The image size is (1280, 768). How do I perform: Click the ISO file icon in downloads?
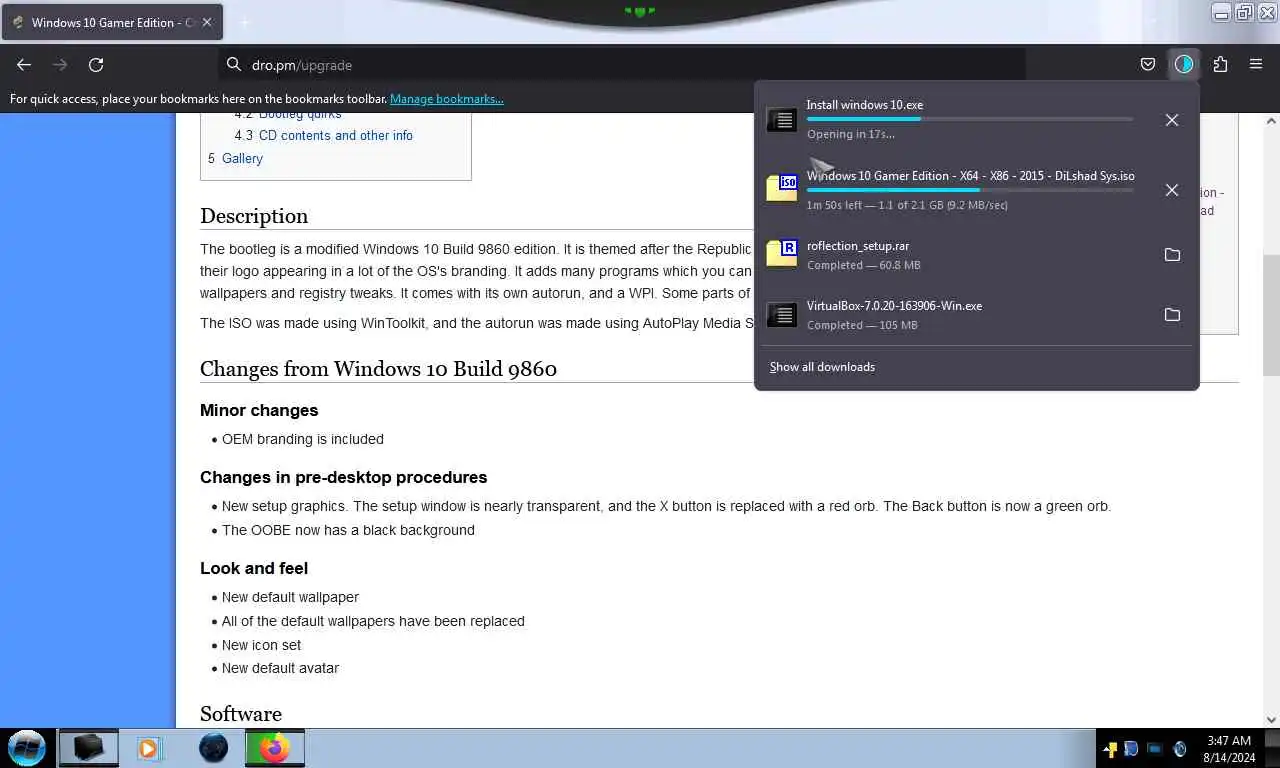[782, 187]
